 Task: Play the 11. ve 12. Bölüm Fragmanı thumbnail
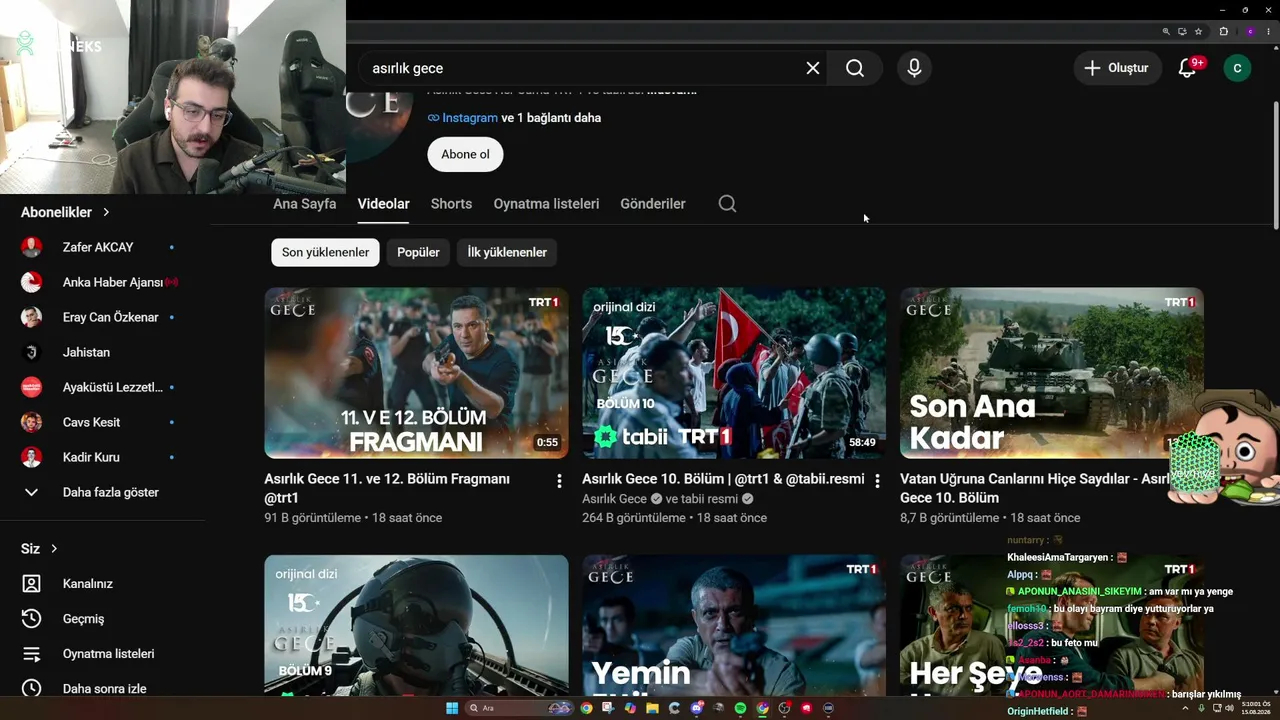click(416, 373)
